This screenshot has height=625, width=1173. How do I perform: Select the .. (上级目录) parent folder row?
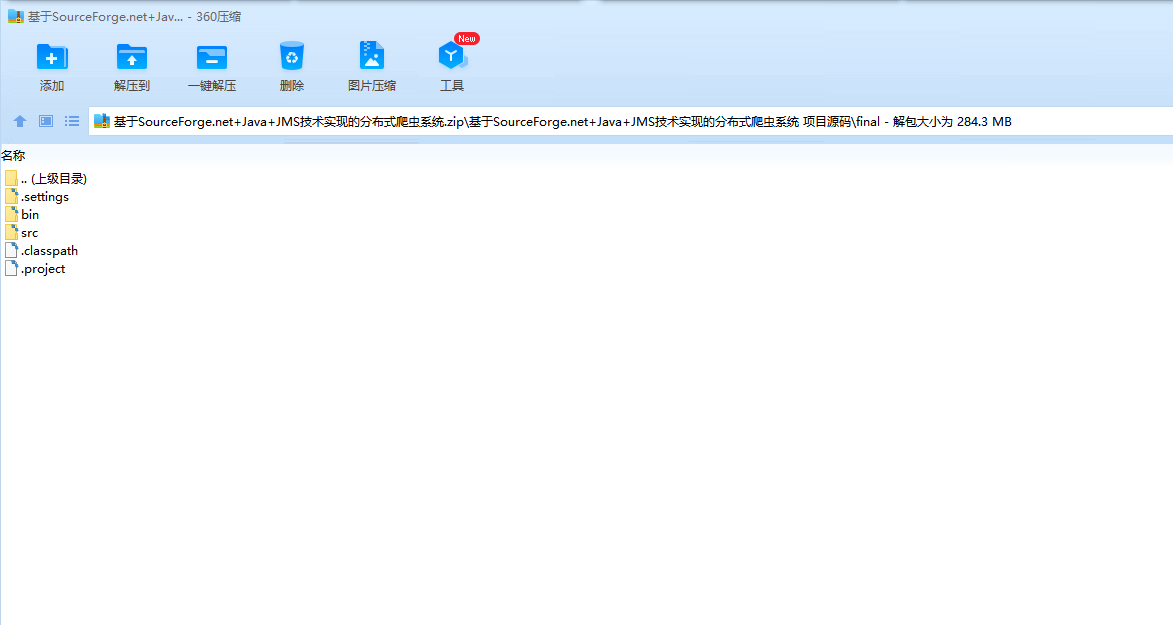tap(46, 178)
